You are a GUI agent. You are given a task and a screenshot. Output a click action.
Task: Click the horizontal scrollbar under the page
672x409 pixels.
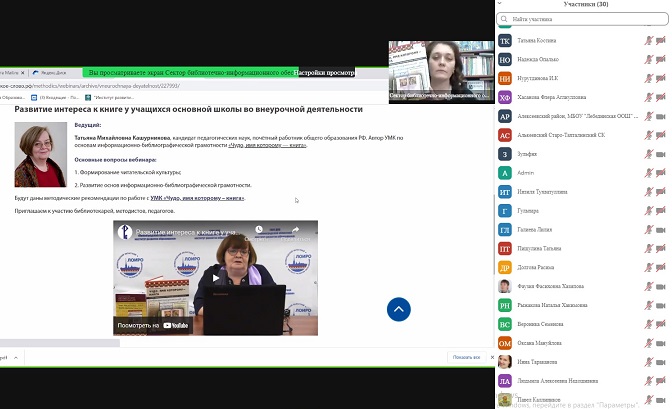coord(60,343)
